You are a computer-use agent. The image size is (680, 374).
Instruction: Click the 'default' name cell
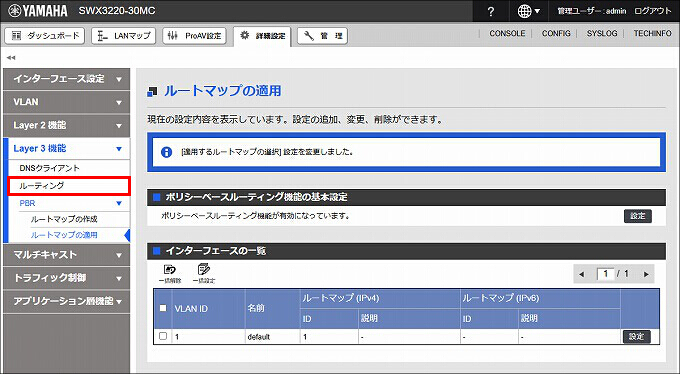259,337
